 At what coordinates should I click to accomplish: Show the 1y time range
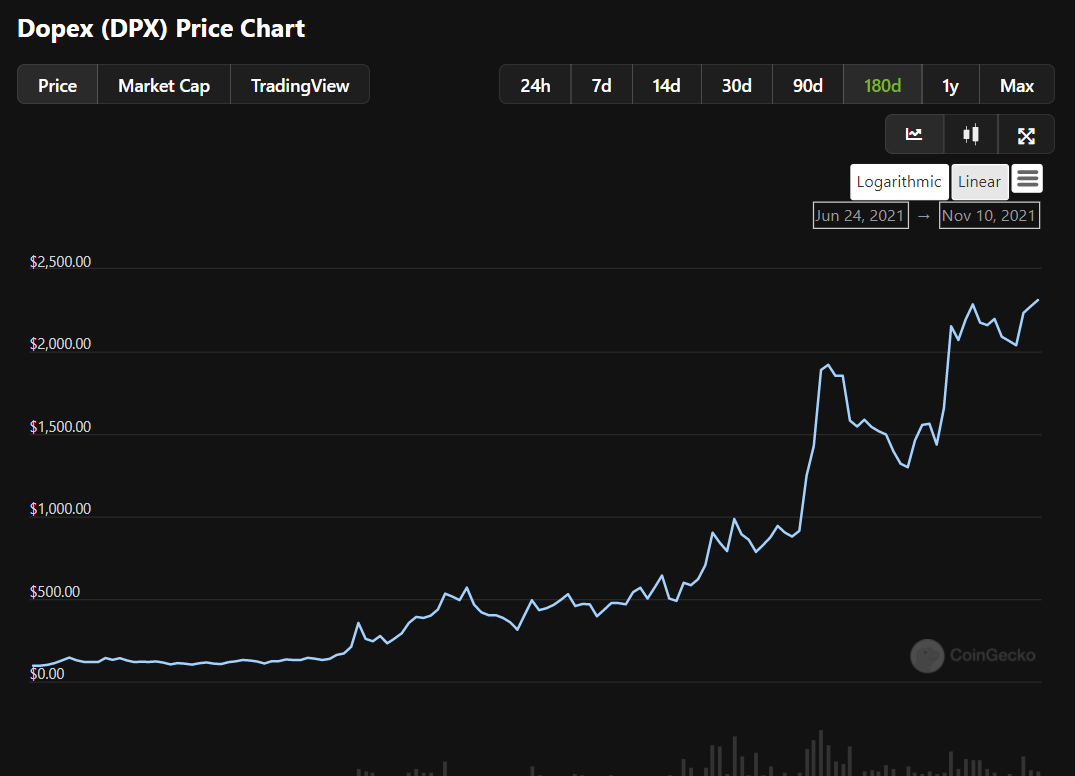(x=950, y=85)
